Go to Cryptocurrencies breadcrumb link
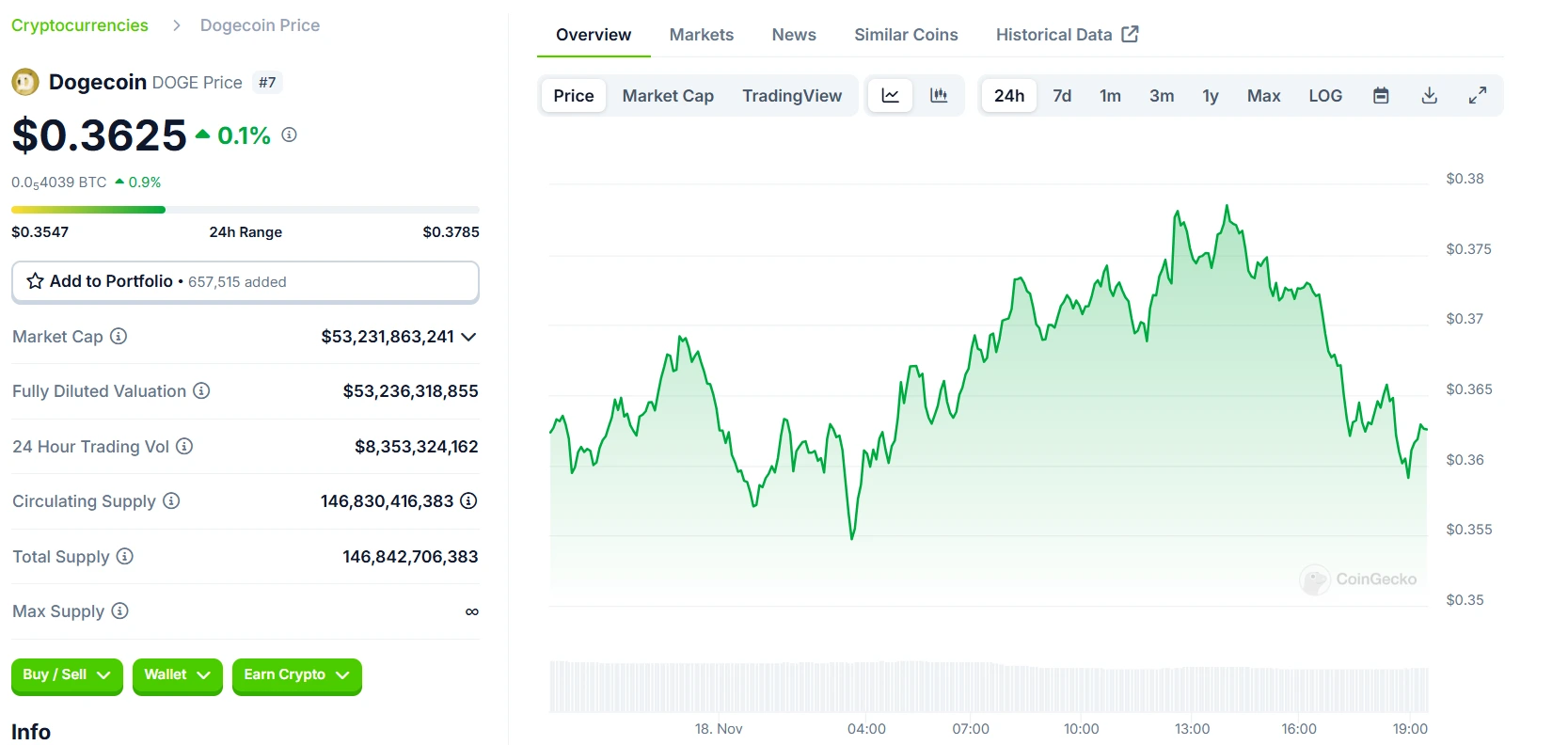Screen dimensions: 1568x745 (x=80, y=25)
